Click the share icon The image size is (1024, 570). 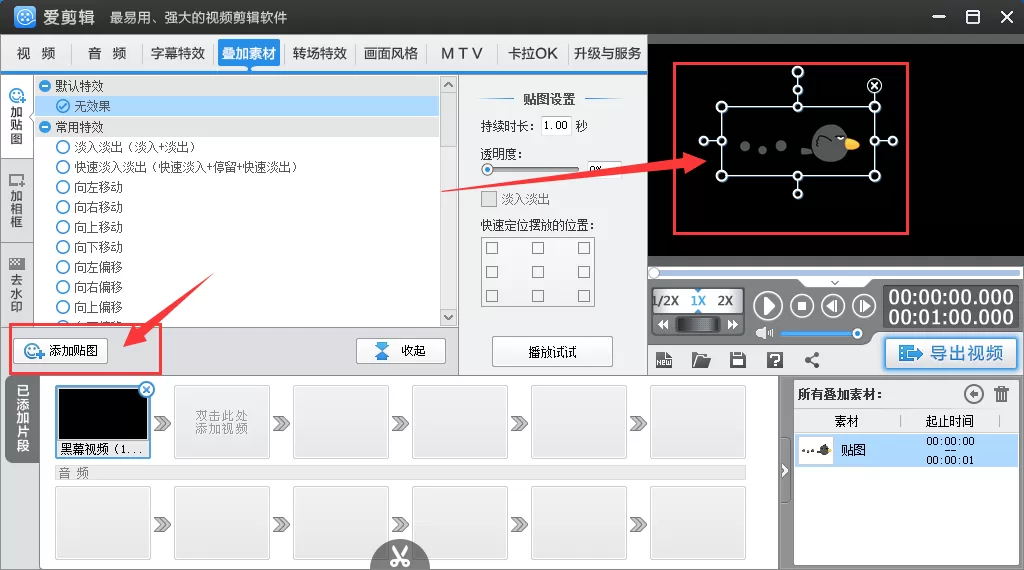(x=812, y=360)
